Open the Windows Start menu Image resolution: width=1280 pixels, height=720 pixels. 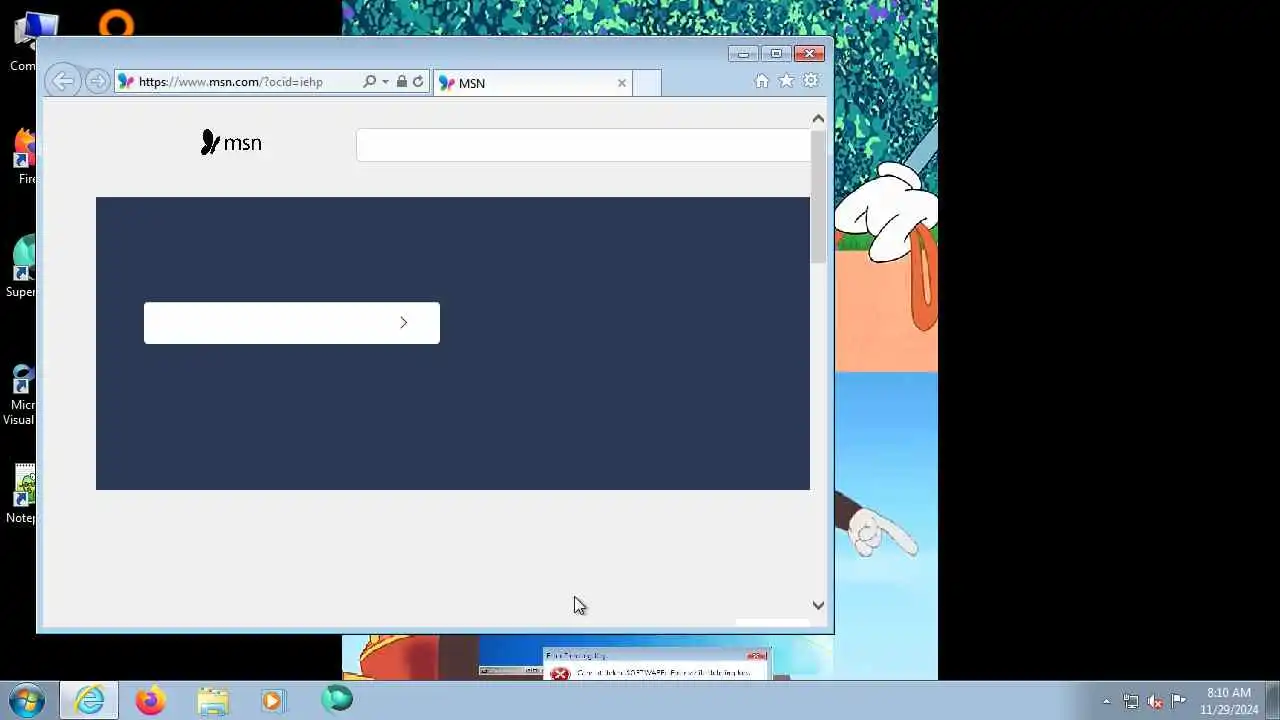pos(27,700)
